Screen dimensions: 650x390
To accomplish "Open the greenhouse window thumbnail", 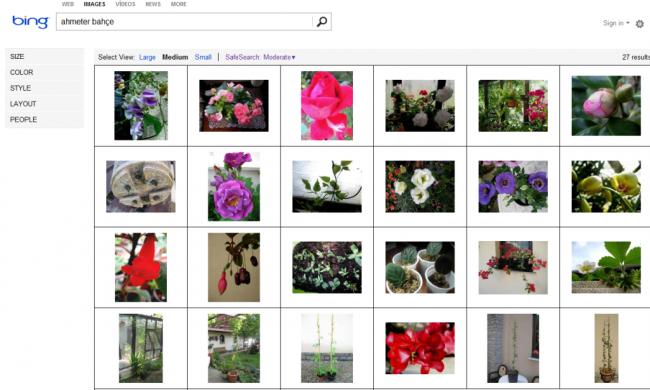I will [x=141, y=348].
